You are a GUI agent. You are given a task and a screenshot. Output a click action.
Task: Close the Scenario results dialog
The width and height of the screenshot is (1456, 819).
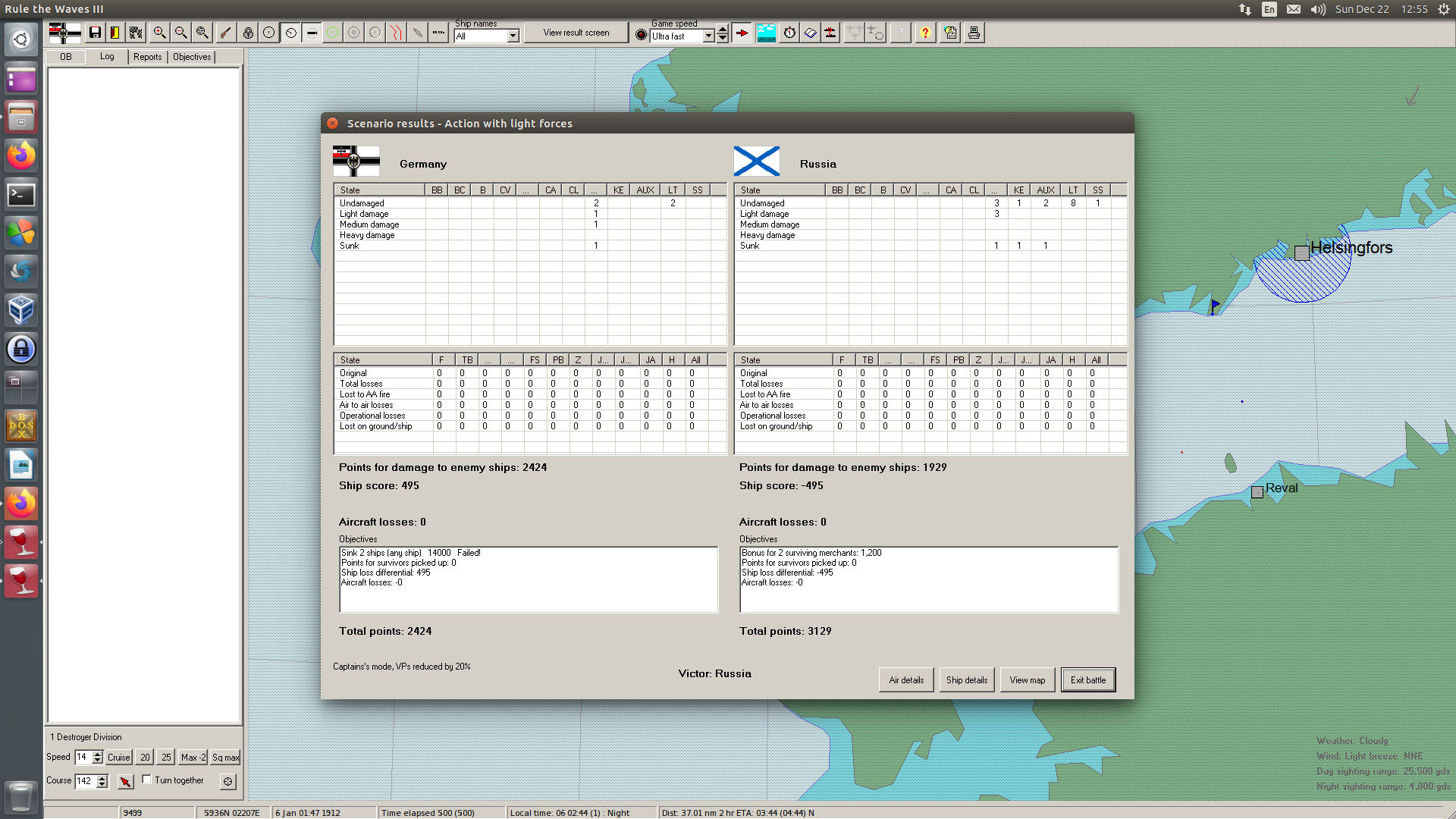[333, 123]
